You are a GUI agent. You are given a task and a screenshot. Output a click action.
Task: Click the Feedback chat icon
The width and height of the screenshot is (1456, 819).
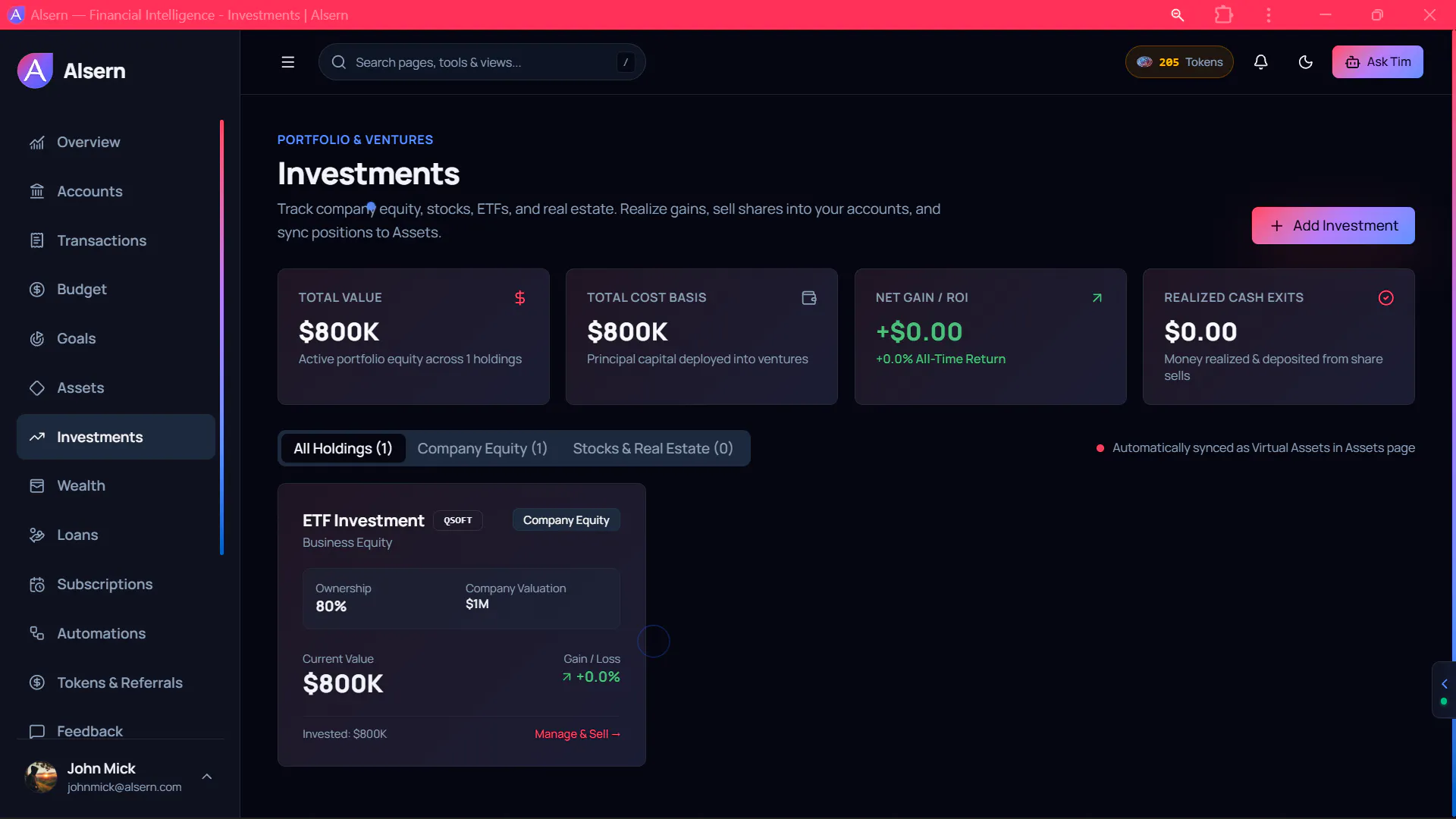coord(37,732)
